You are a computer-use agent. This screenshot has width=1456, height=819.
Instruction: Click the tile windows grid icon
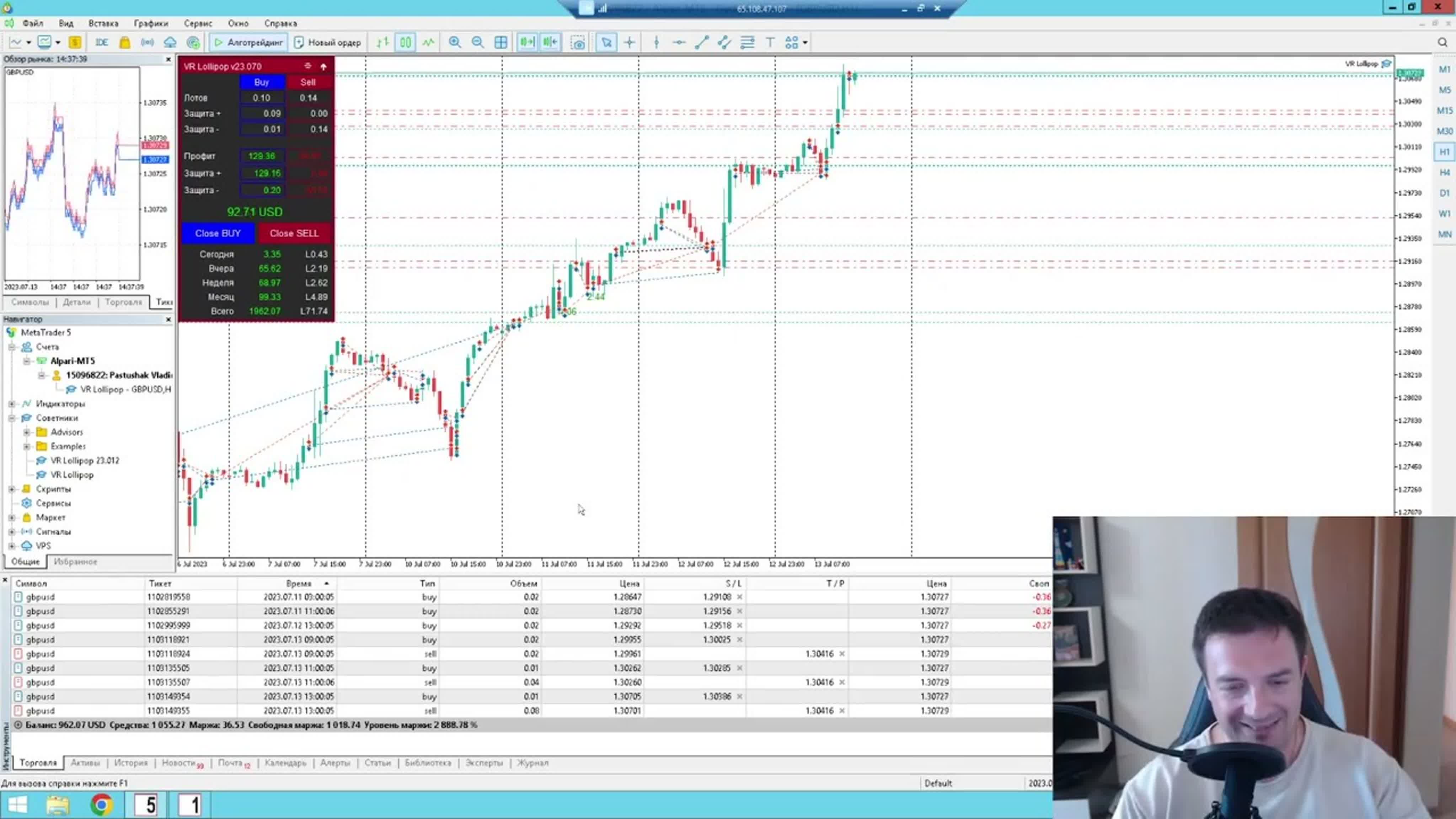[501, 42]
